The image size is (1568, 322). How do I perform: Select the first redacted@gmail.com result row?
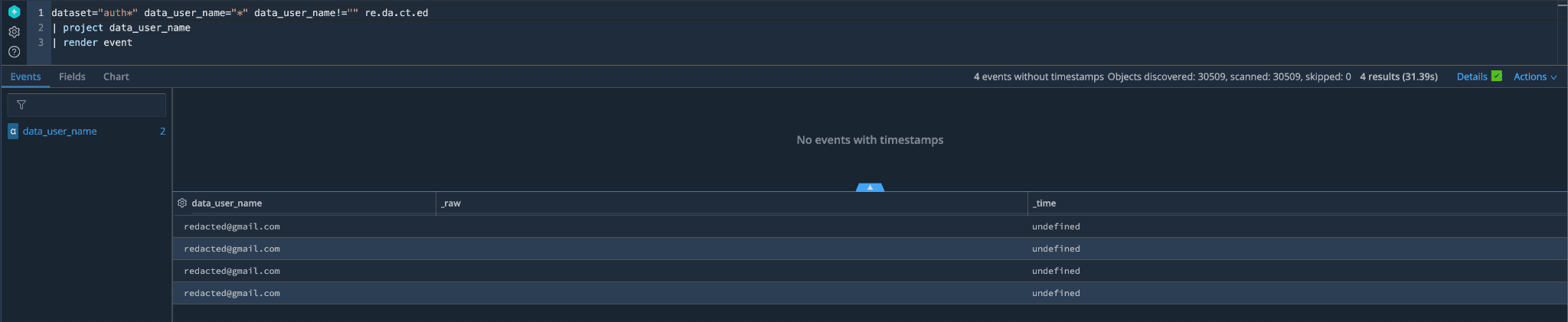pos(232,226)
